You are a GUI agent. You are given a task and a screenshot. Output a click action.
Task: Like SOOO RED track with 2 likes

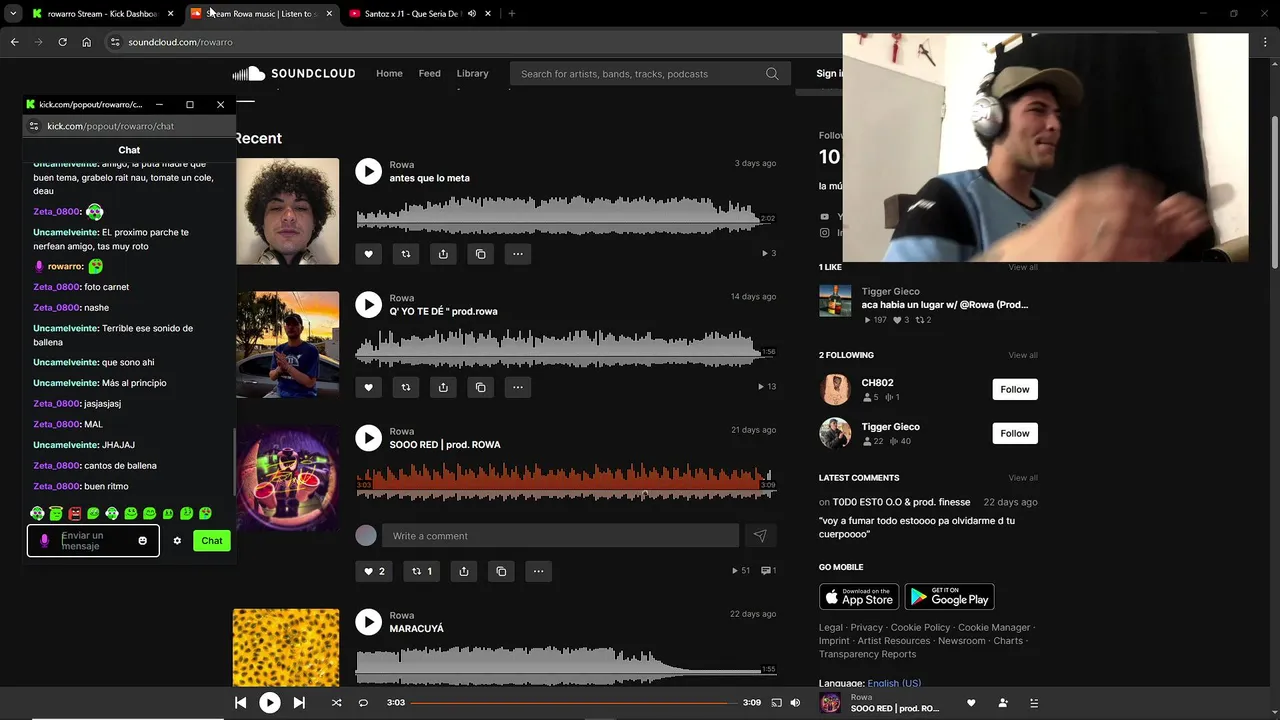[374, 571]
